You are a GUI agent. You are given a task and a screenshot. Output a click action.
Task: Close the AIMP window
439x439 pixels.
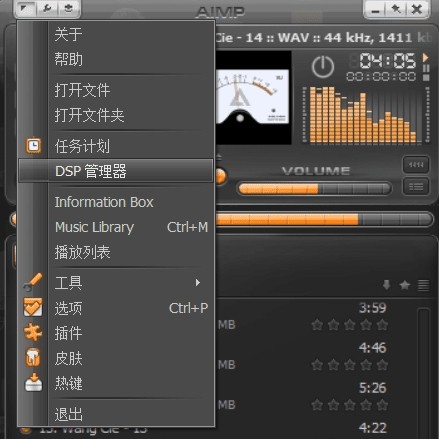coord(417,9)
